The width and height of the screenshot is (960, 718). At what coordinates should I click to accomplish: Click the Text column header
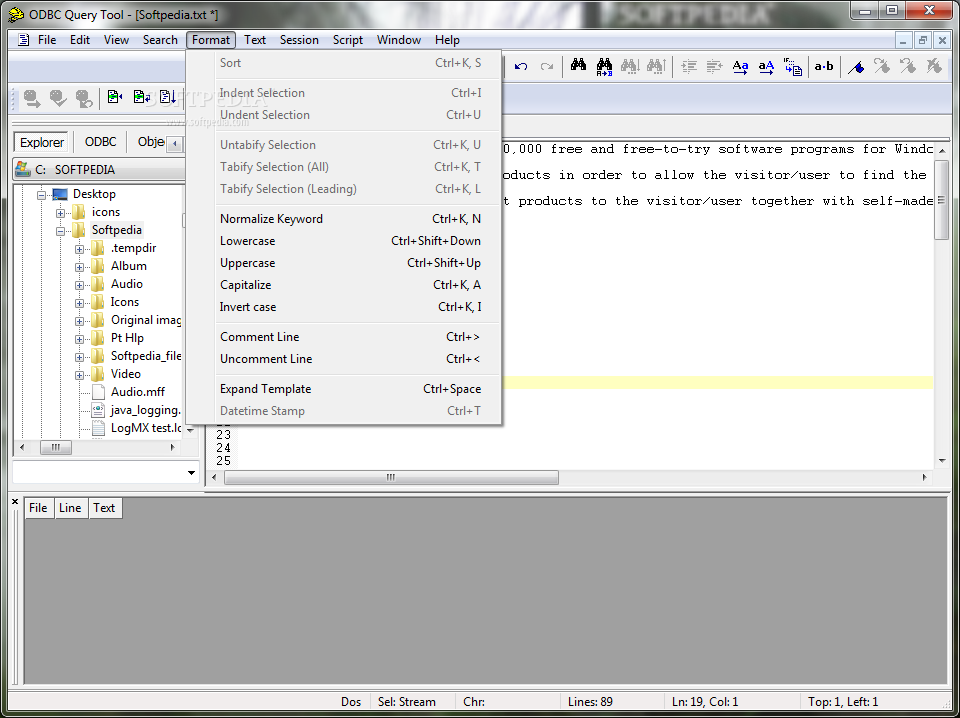click(104, 507)
